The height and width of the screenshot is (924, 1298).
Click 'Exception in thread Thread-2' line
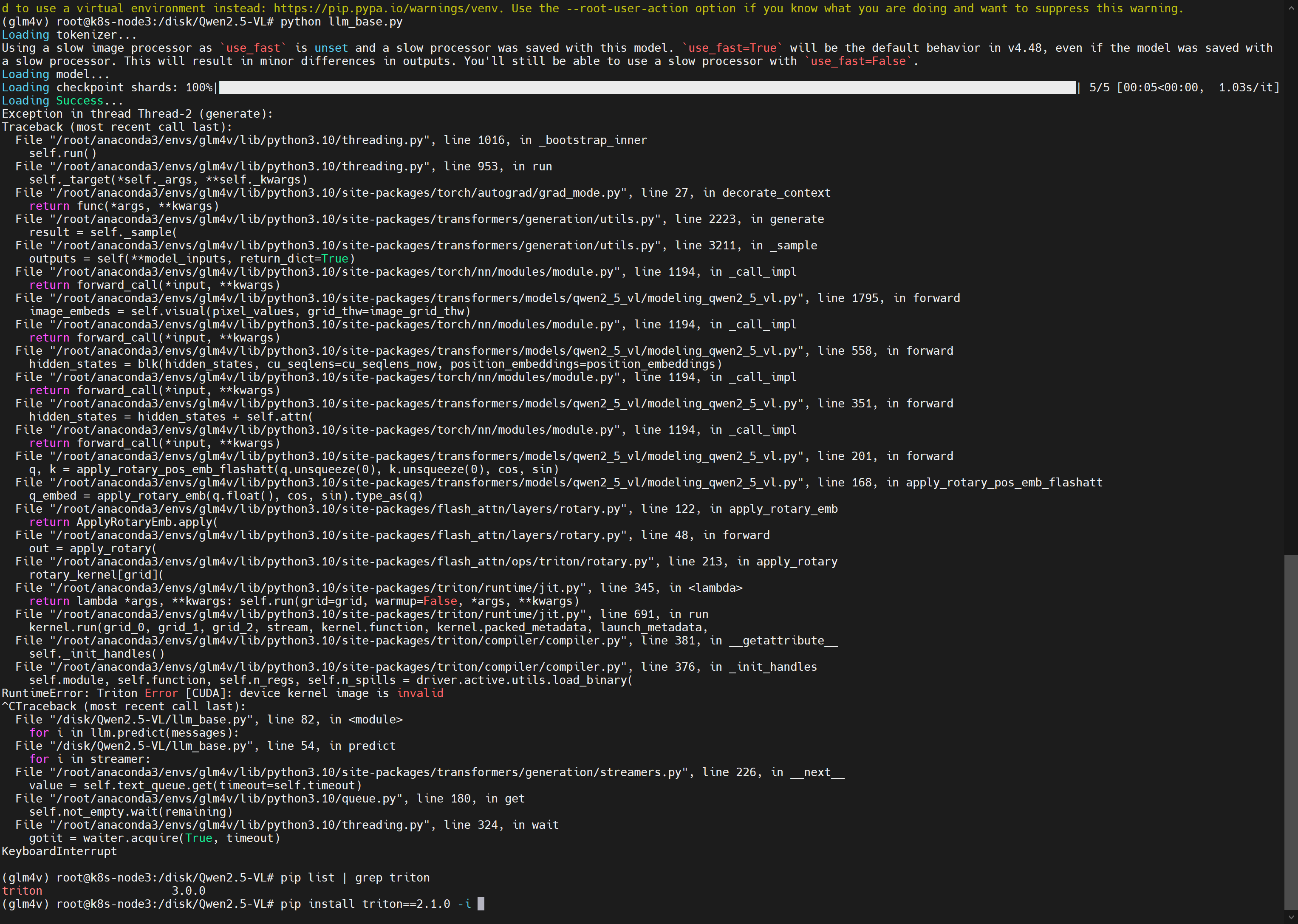137,114
